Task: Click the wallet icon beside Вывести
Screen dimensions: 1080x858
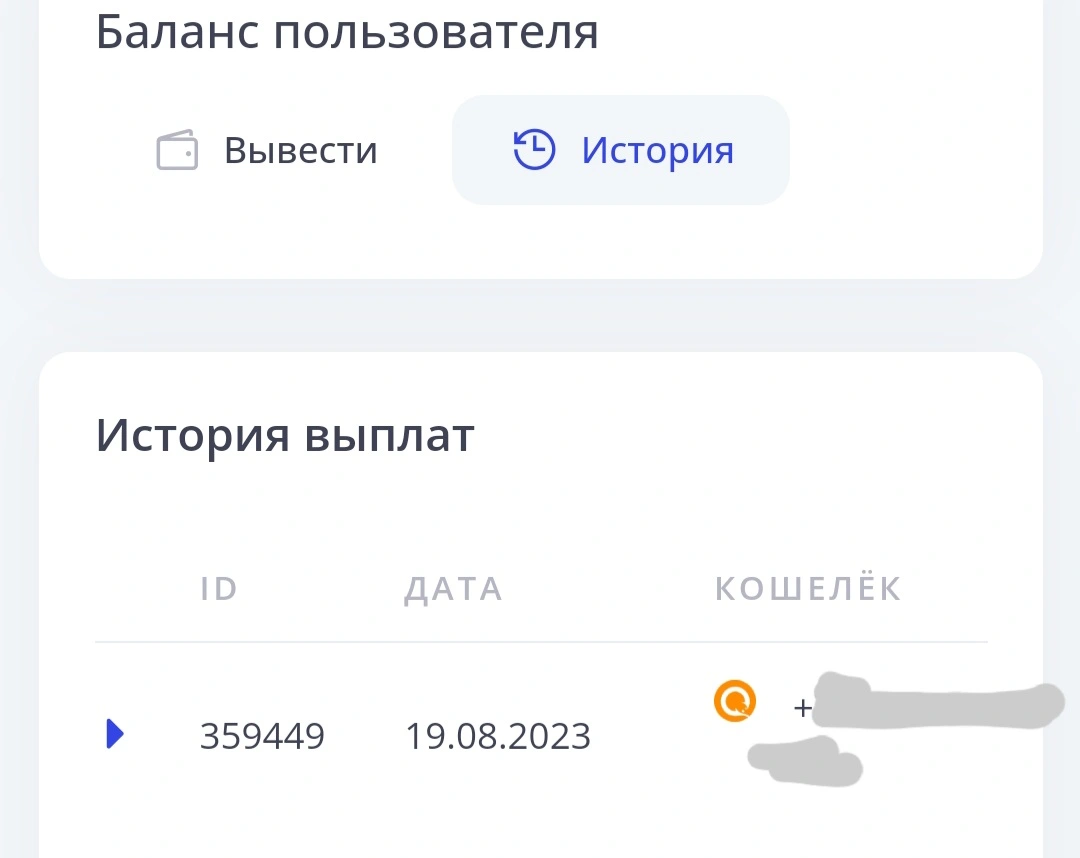Action: click(177, 149)
